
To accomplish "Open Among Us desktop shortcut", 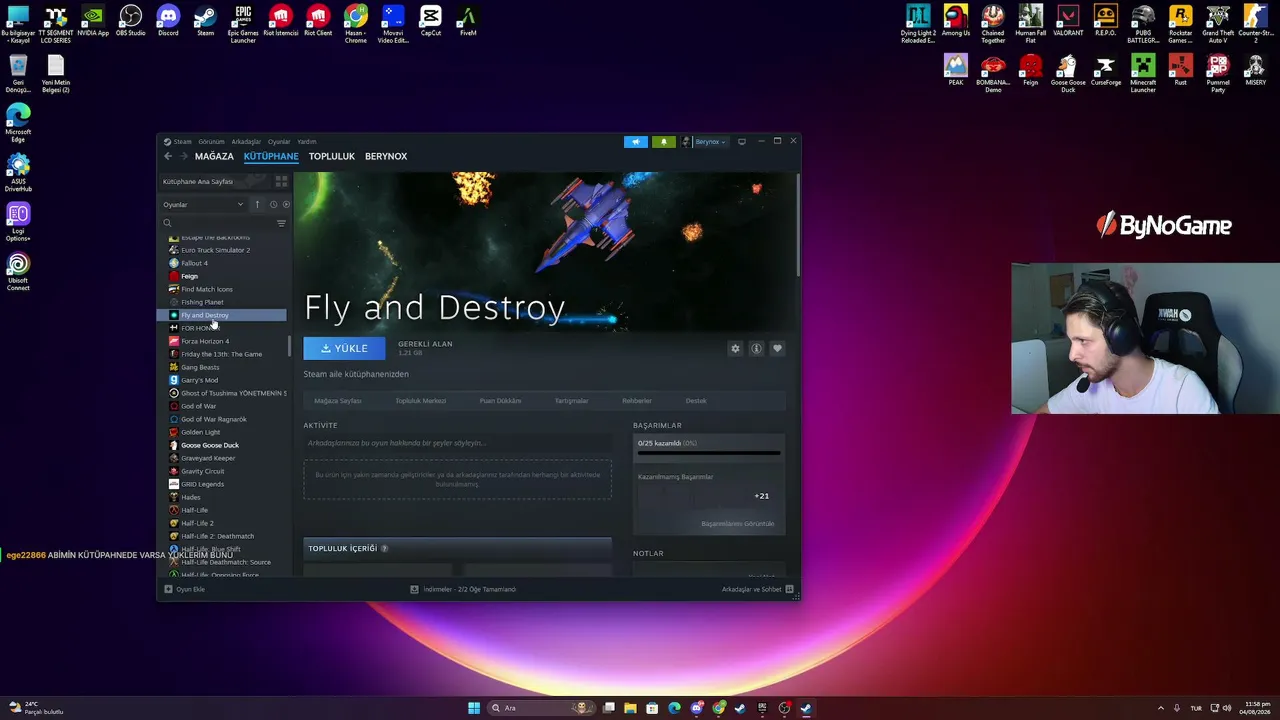I will click(956, 20).
